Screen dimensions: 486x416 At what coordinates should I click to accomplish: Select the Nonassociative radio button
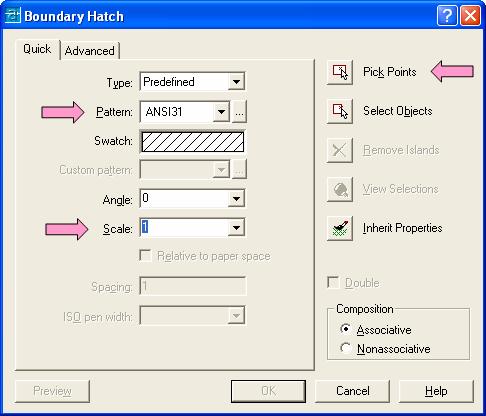(345, 348)
